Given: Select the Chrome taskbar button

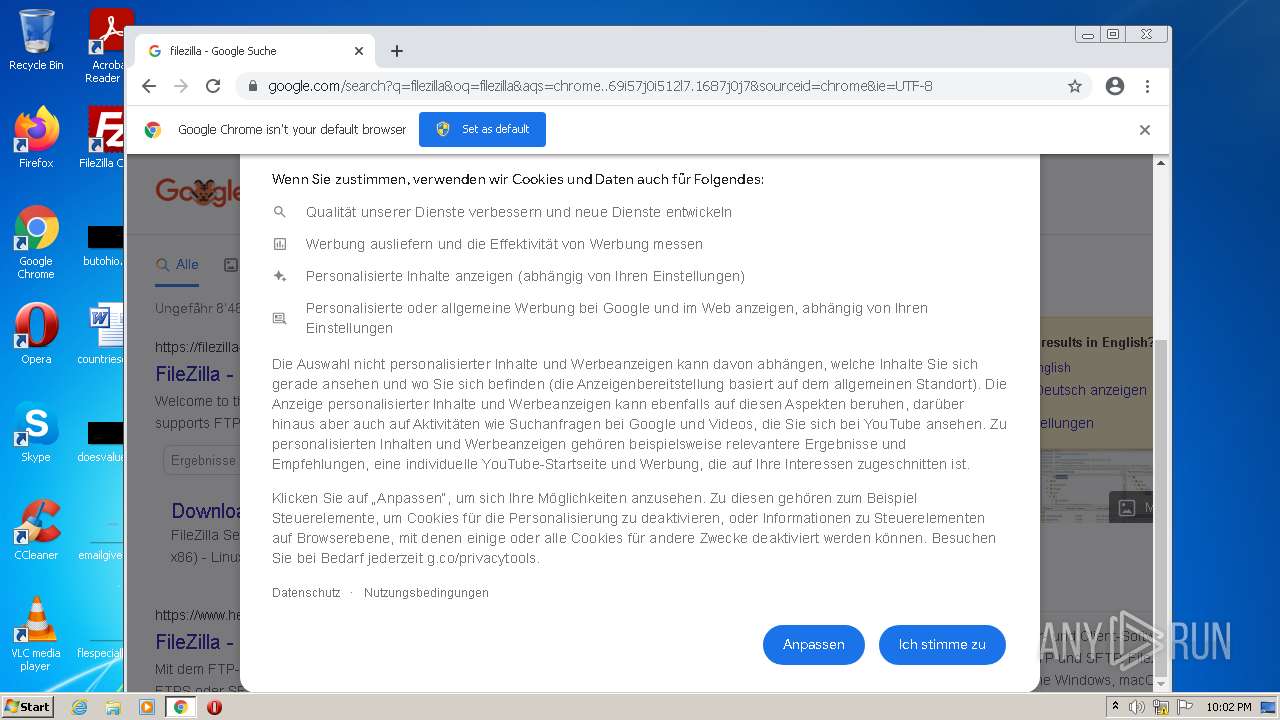Looking at the screenshot, I should point(180,707).
